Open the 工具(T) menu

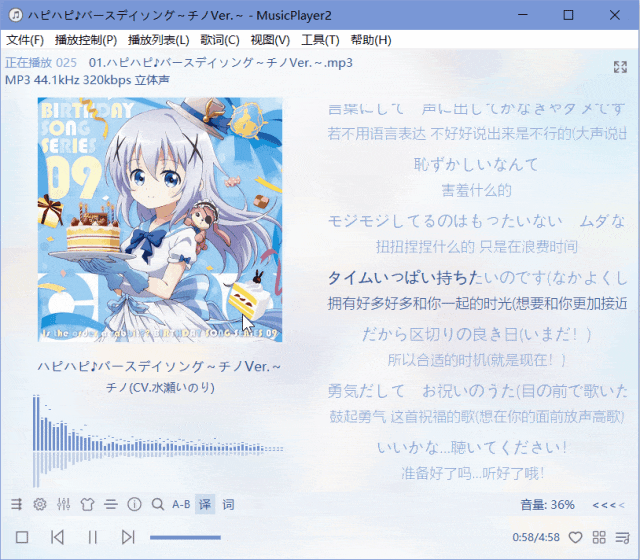click(x=320, y=40)
